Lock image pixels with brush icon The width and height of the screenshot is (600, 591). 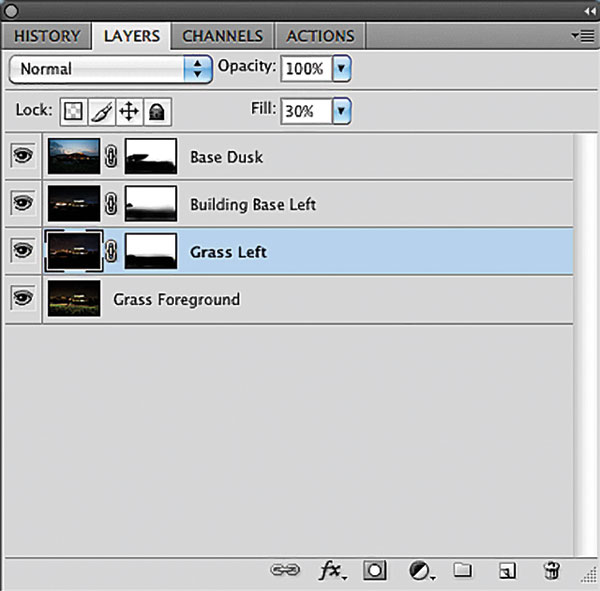click(x=101, y=112)
